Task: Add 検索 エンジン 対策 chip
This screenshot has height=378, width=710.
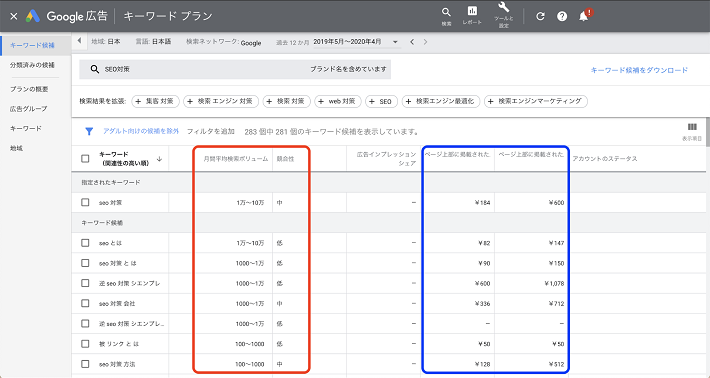Action: coord(221,101)
